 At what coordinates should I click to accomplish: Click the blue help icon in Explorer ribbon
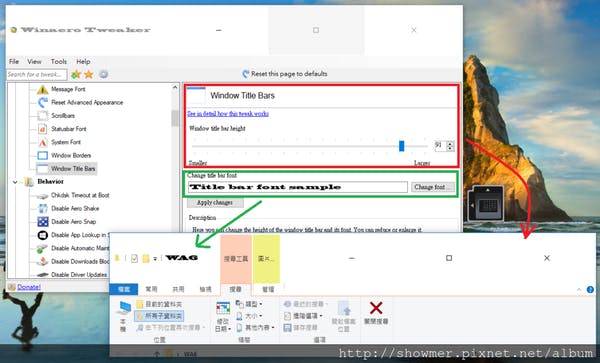click(590, 290)
